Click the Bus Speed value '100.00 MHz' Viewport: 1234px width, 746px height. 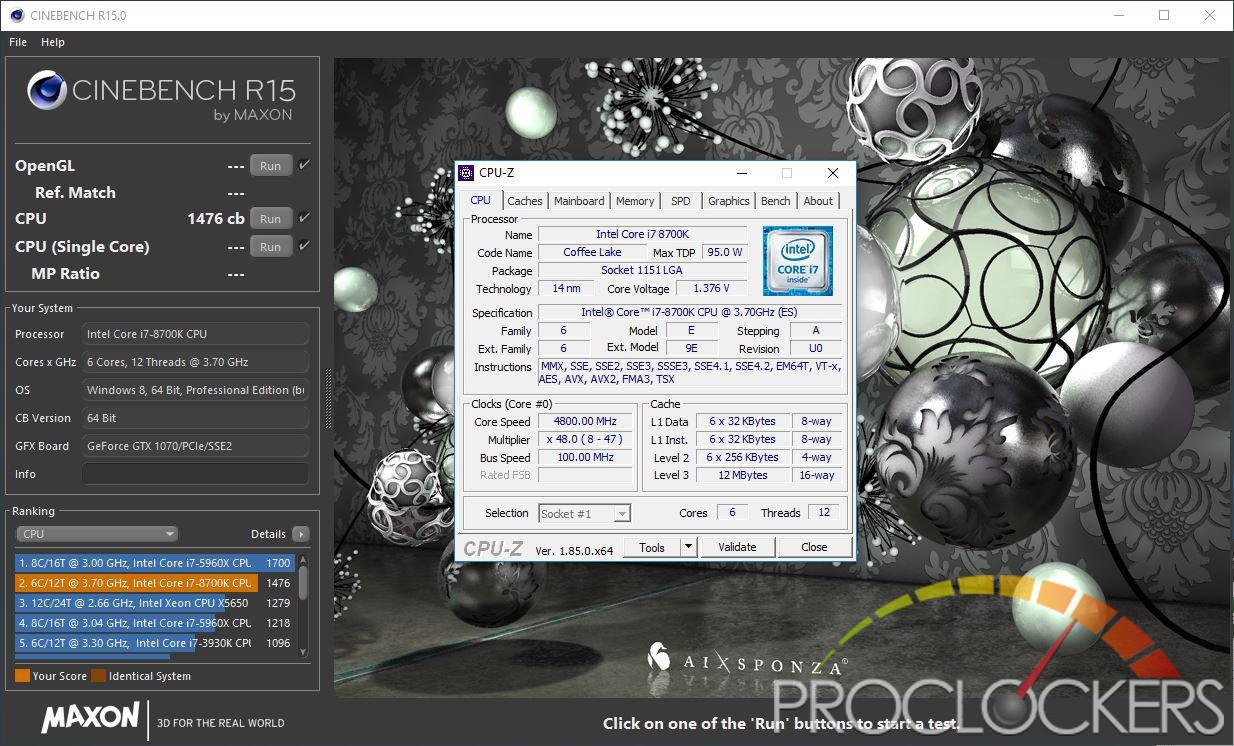pos(586,458)
